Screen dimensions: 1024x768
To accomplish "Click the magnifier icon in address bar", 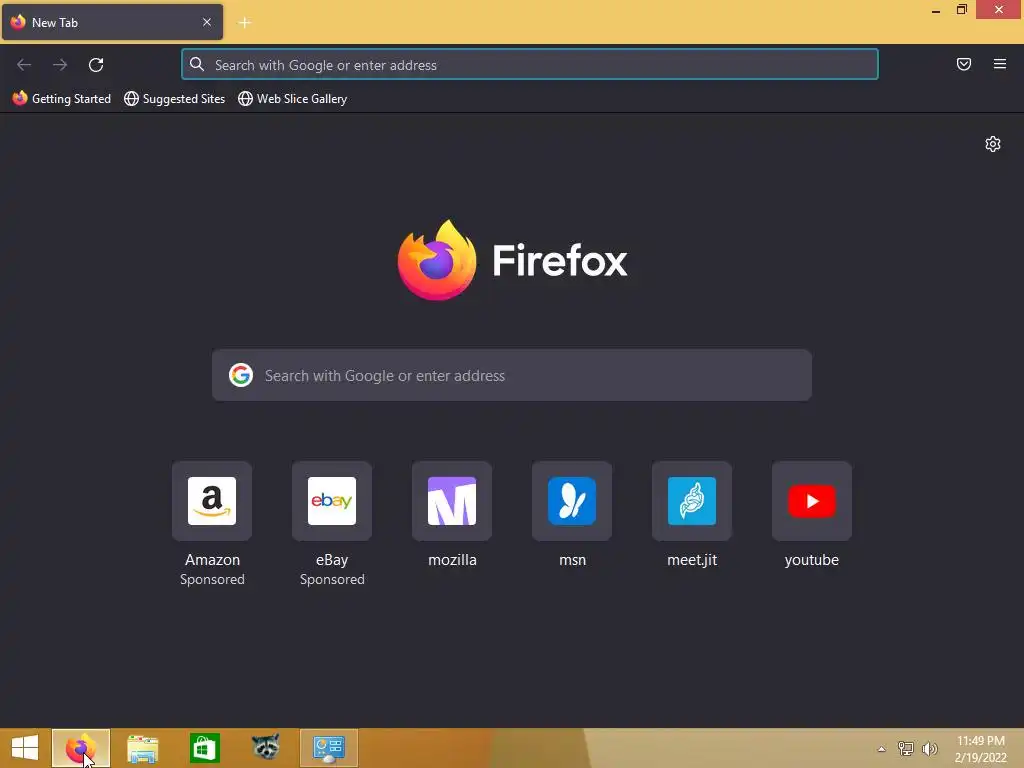I will tap(197, 64).
